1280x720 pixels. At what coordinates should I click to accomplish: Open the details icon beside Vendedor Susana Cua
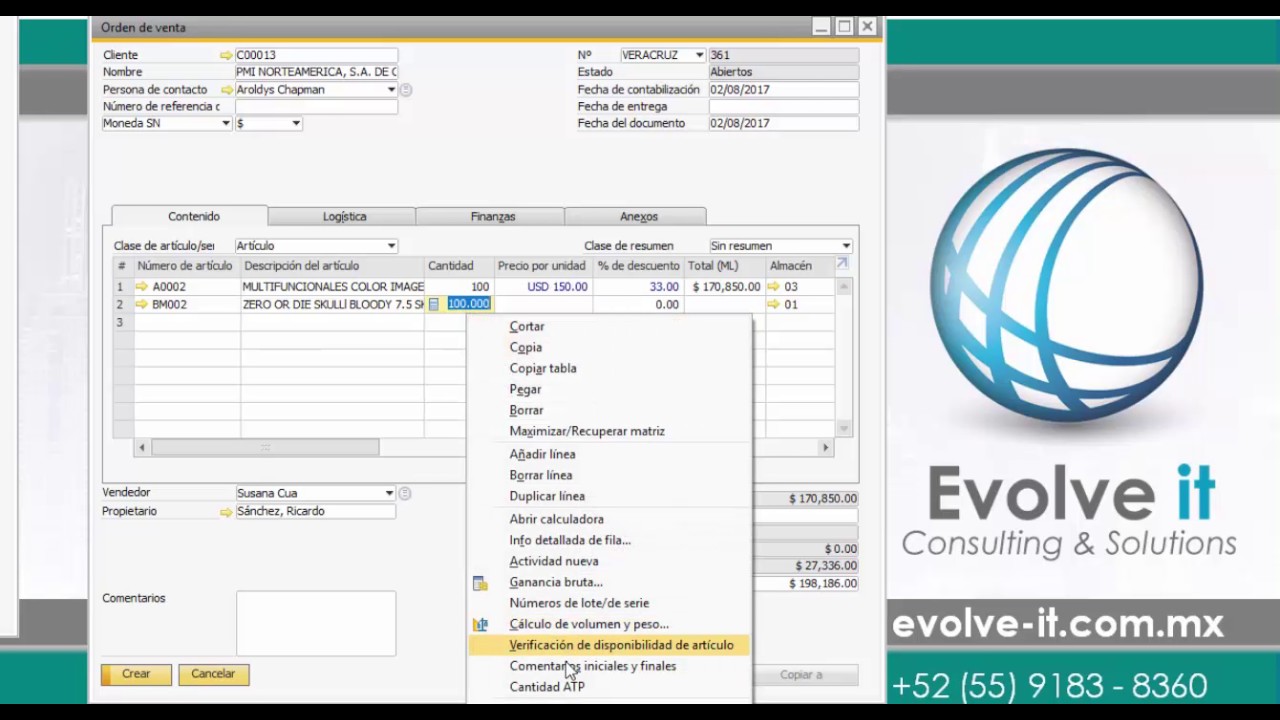click(405, 493)
